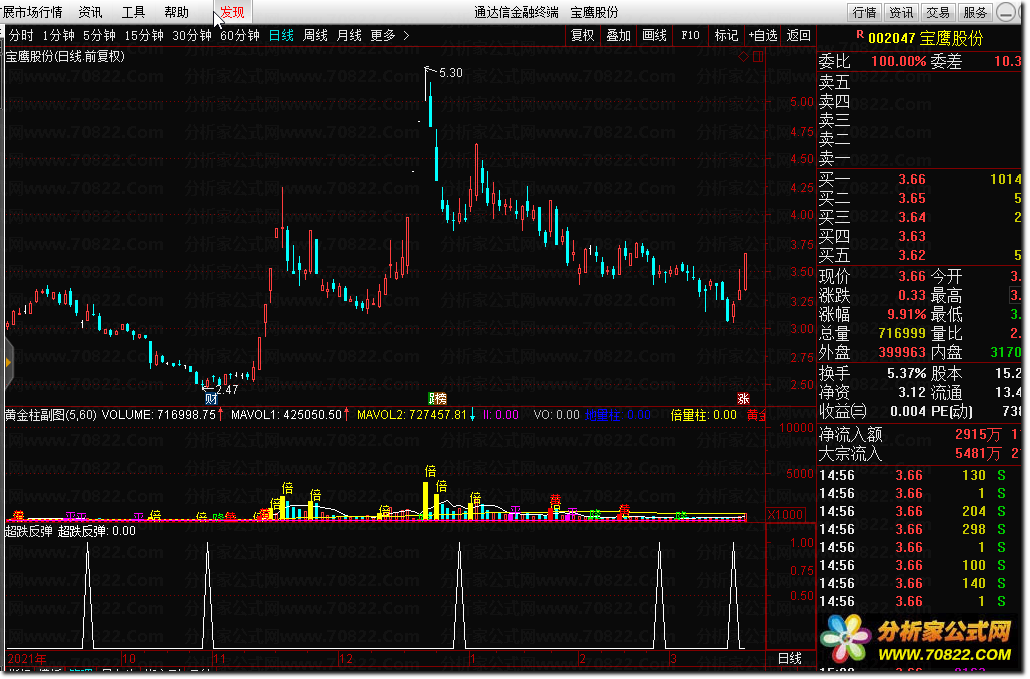Add stock via +自选 button
Viewport: 1030px width, 679px height.
point(763,35)
